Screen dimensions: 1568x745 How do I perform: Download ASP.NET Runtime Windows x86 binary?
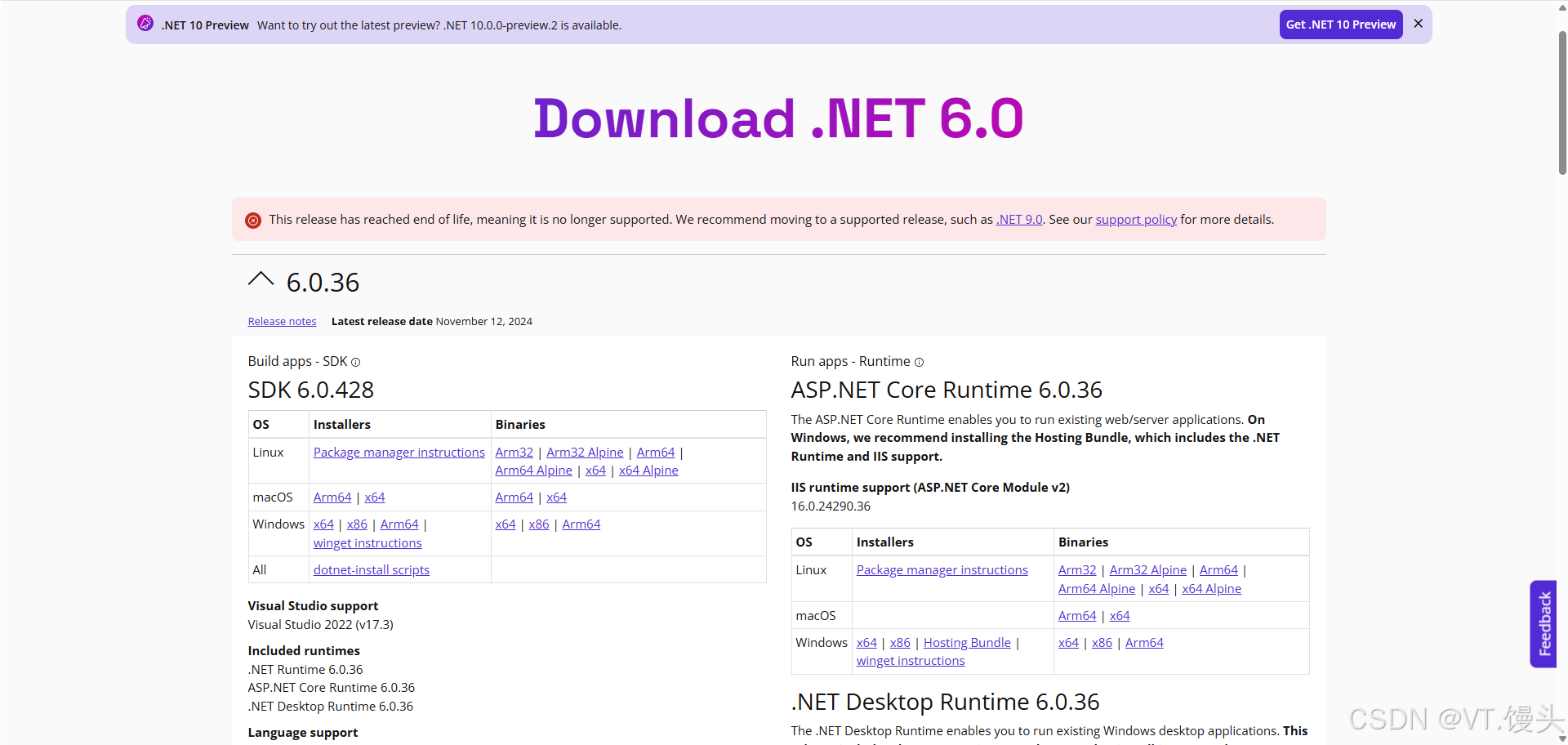(1102, 642)
